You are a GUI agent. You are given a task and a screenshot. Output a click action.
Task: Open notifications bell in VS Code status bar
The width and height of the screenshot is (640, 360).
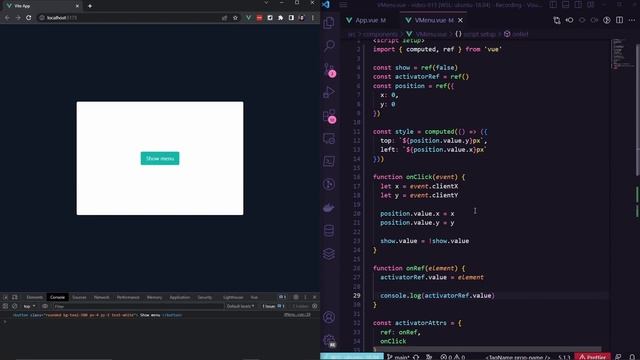point(632,357)
